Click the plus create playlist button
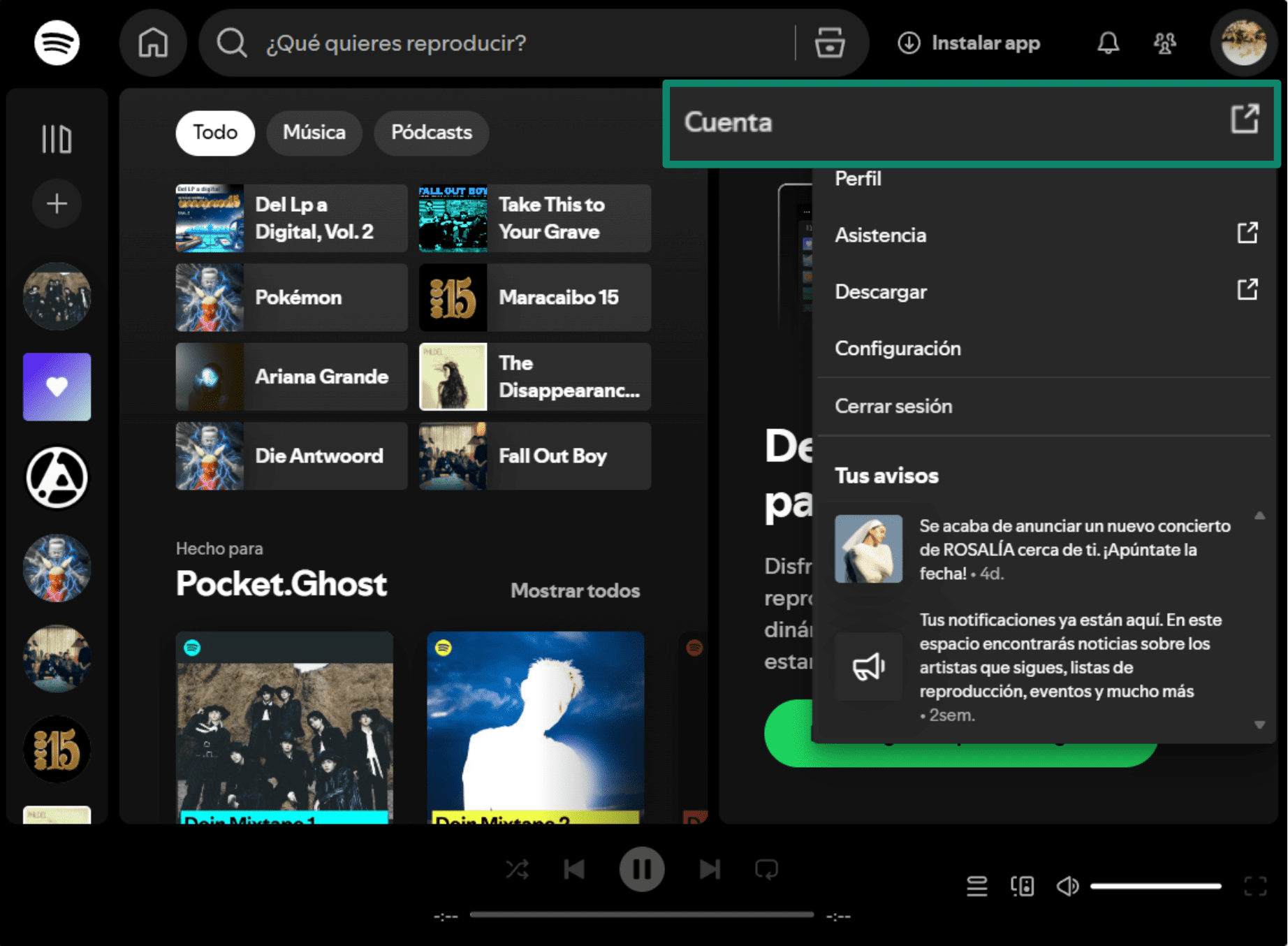The width and height of the screenshot is (1288, 946). (x=57, y=203)
